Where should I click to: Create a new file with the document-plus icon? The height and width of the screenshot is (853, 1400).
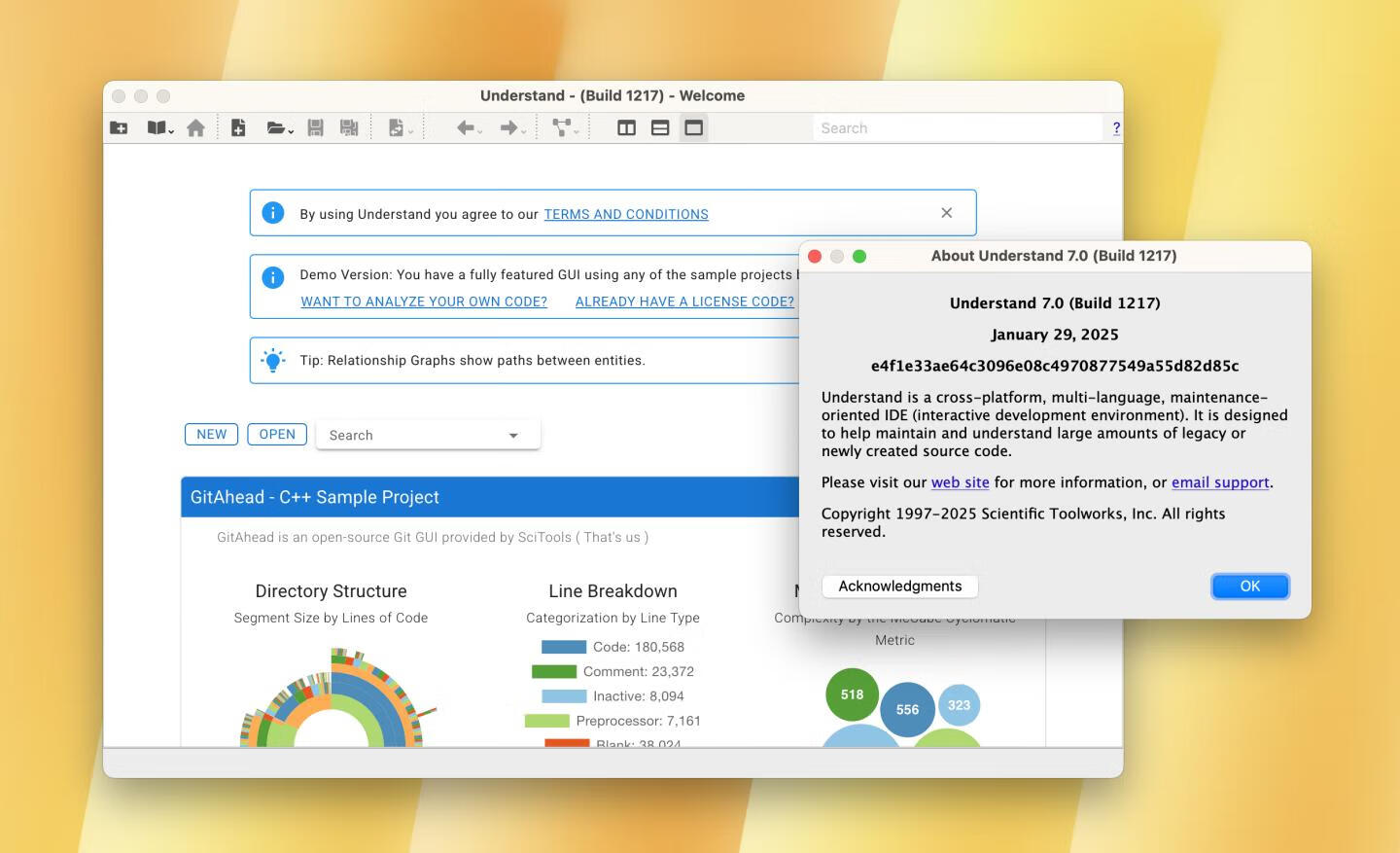238,127
